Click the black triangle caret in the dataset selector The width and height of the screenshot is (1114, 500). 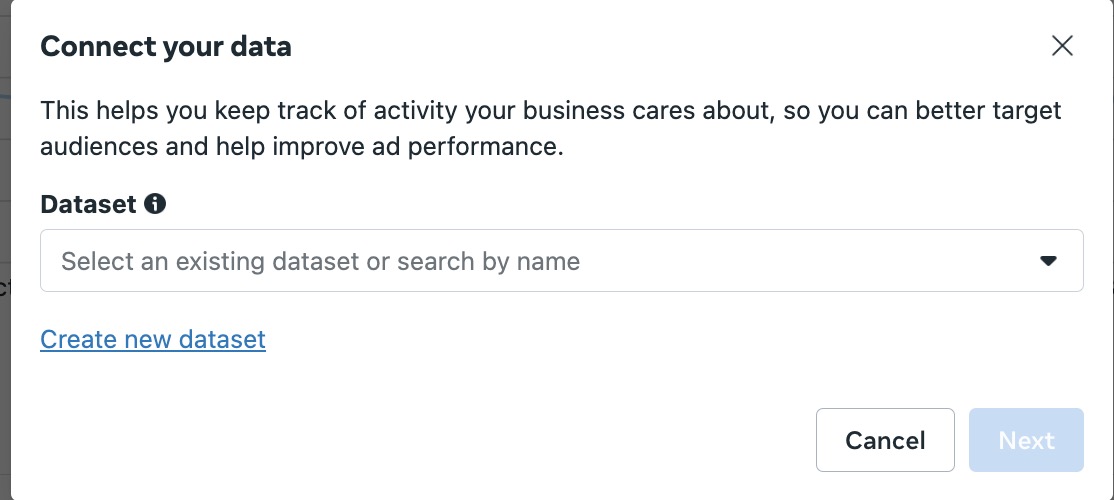click(1048, 261)
